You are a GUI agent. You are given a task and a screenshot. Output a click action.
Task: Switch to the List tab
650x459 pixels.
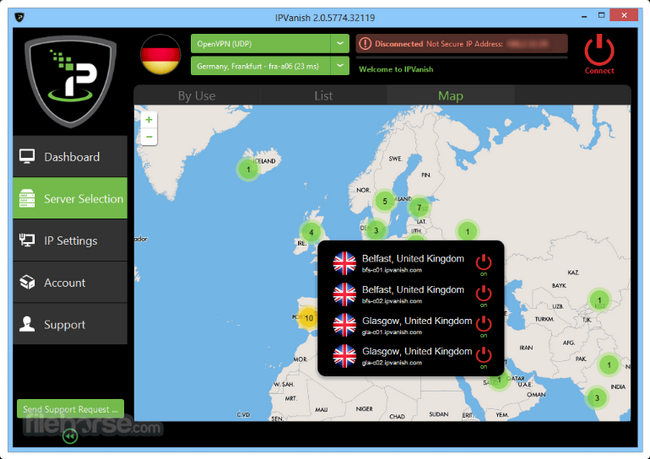coord(323,96)
